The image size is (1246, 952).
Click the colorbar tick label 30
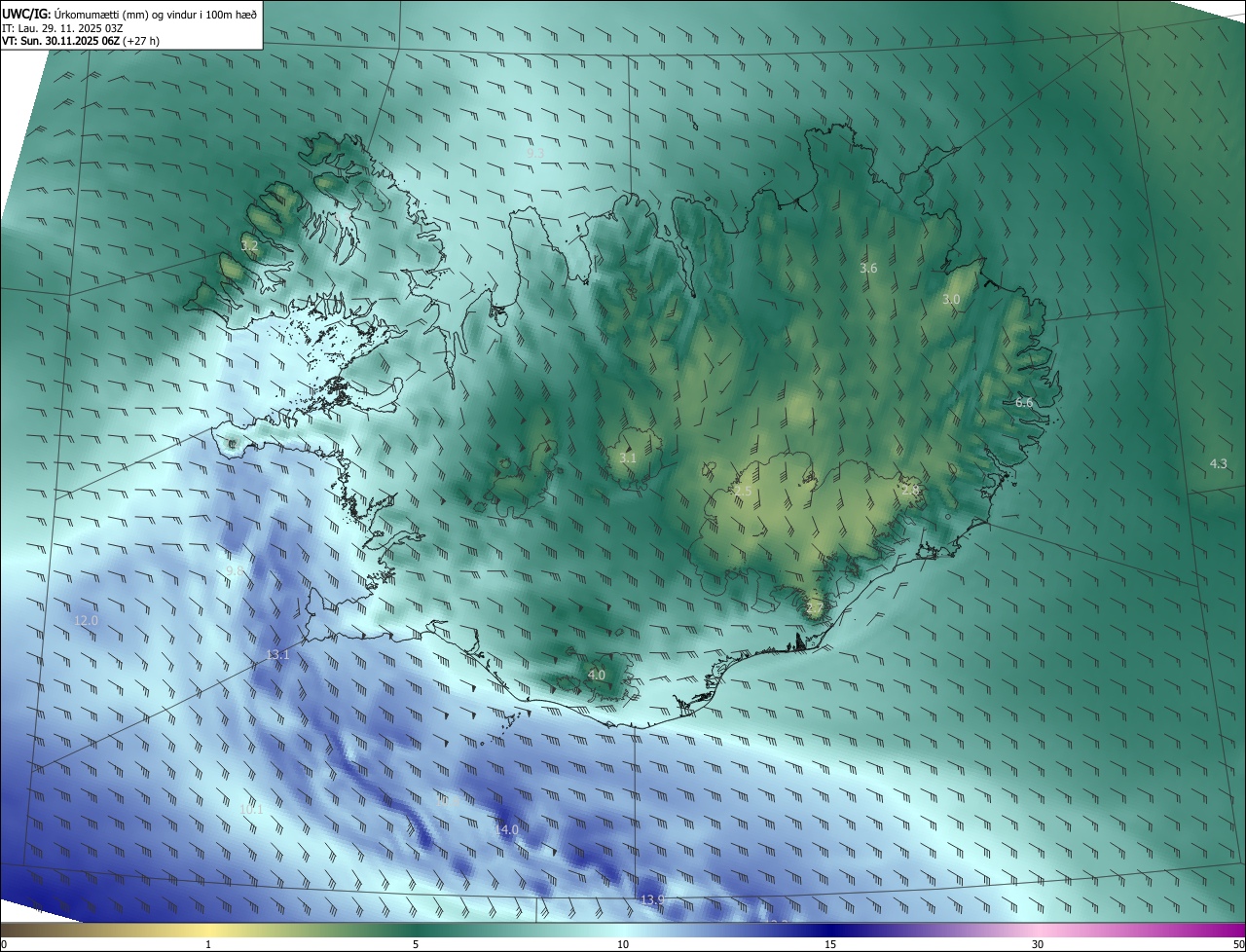[1038, 945]
